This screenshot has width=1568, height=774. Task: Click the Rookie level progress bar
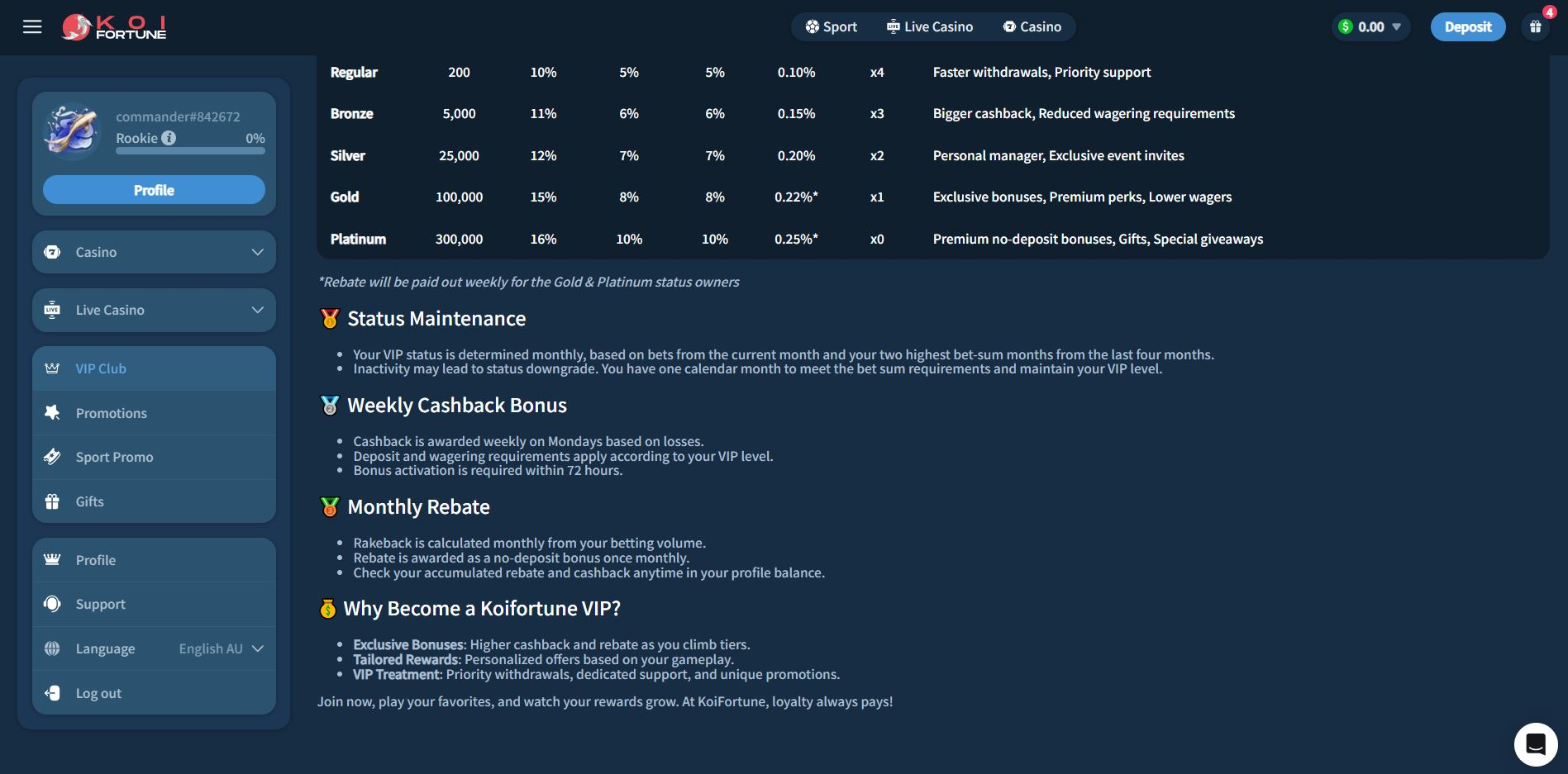190,151
